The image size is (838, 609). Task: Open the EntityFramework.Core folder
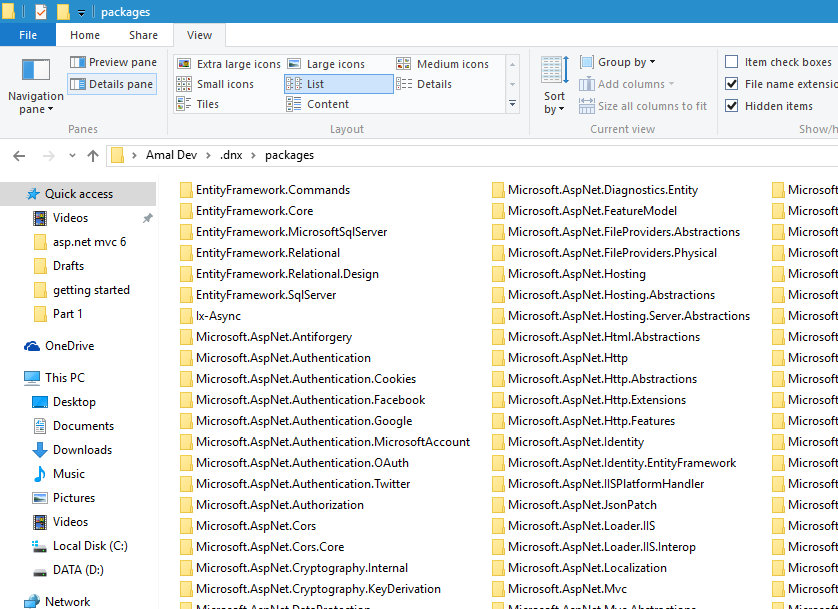(254, 211)
